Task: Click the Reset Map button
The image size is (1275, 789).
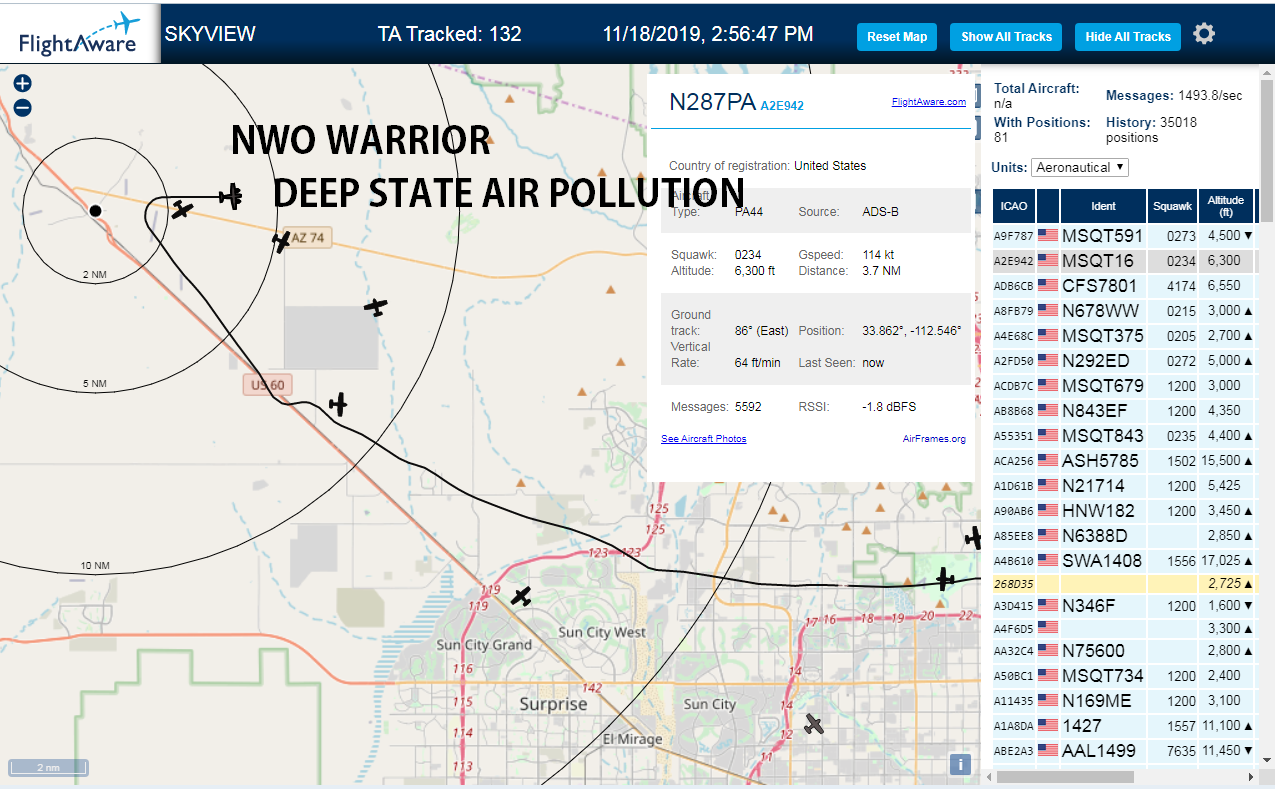Action: pyautogui.click(x=897, y=37)
